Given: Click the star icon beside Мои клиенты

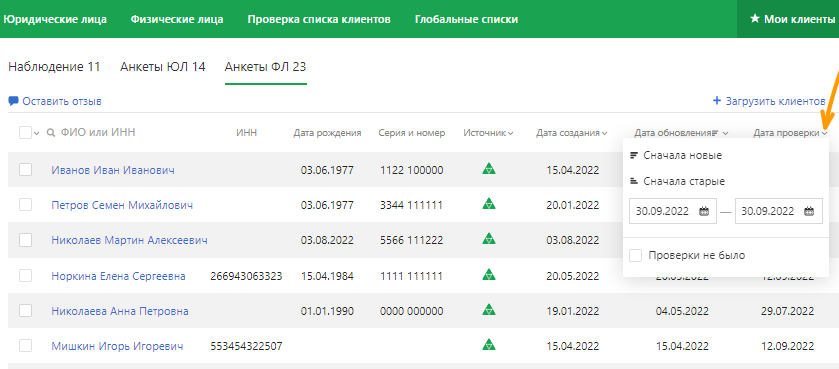Looking at the screenshot, I should (x=755, y=19).
